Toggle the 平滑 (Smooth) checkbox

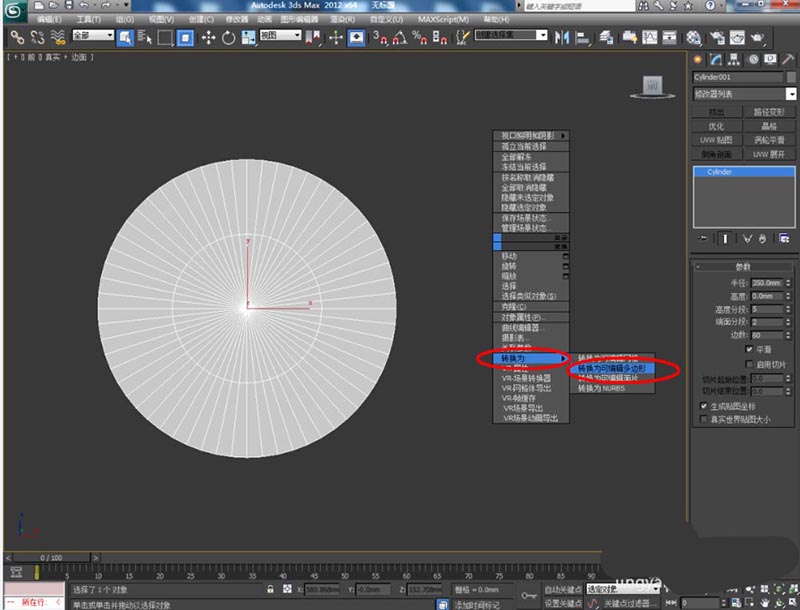749,349
